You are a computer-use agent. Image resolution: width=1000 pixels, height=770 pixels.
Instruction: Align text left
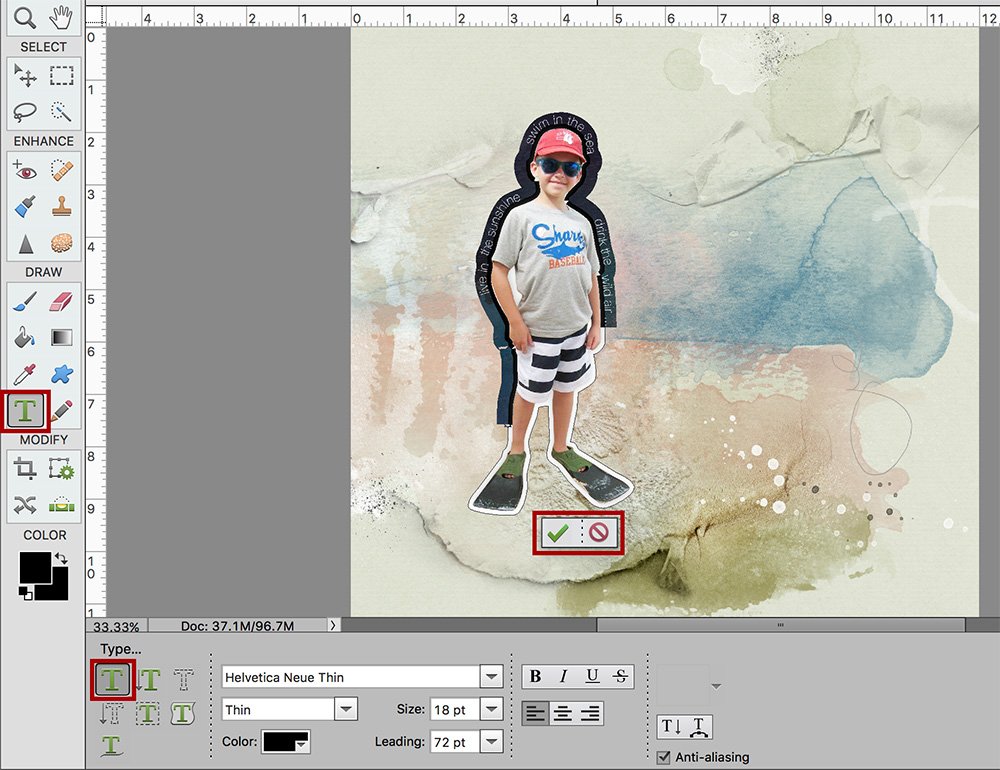[x=535, y=713]
